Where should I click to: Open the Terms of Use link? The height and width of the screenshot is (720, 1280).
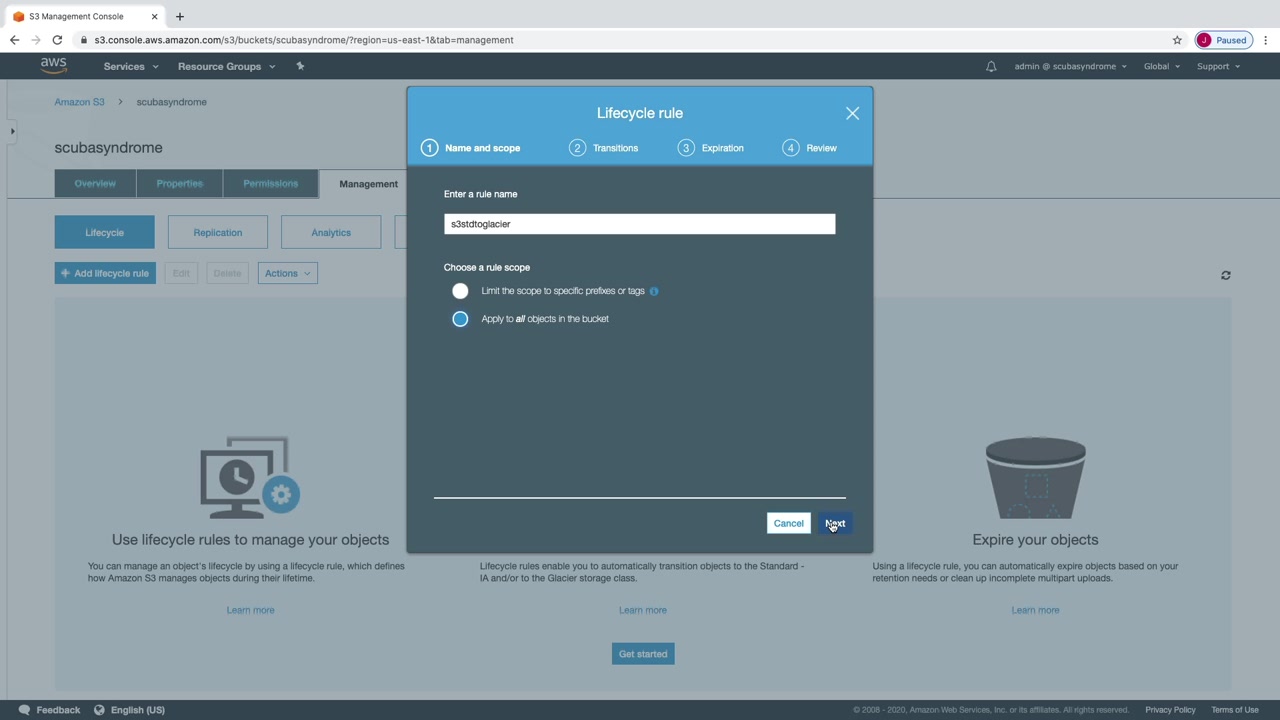[x=1235, y=710]
